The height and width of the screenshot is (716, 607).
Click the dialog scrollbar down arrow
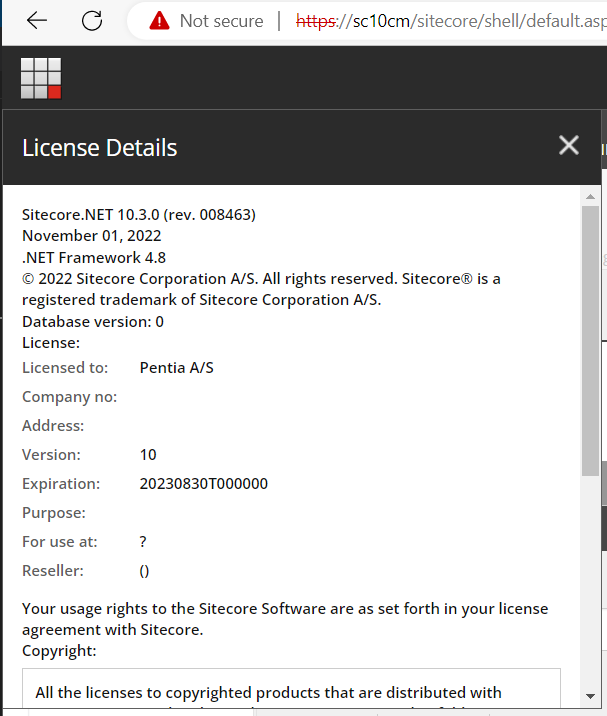coord(590,696)
